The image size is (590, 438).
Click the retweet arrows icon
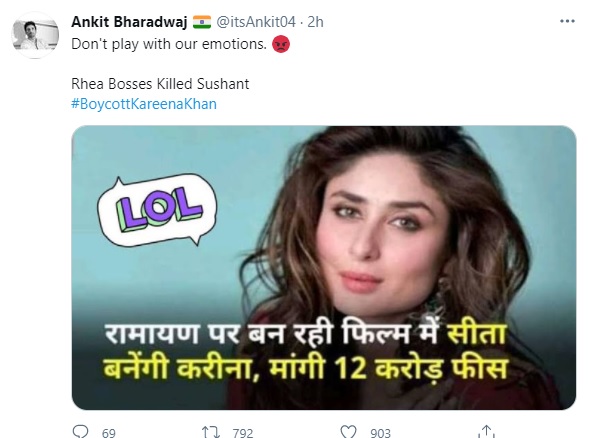pos(211,432)
